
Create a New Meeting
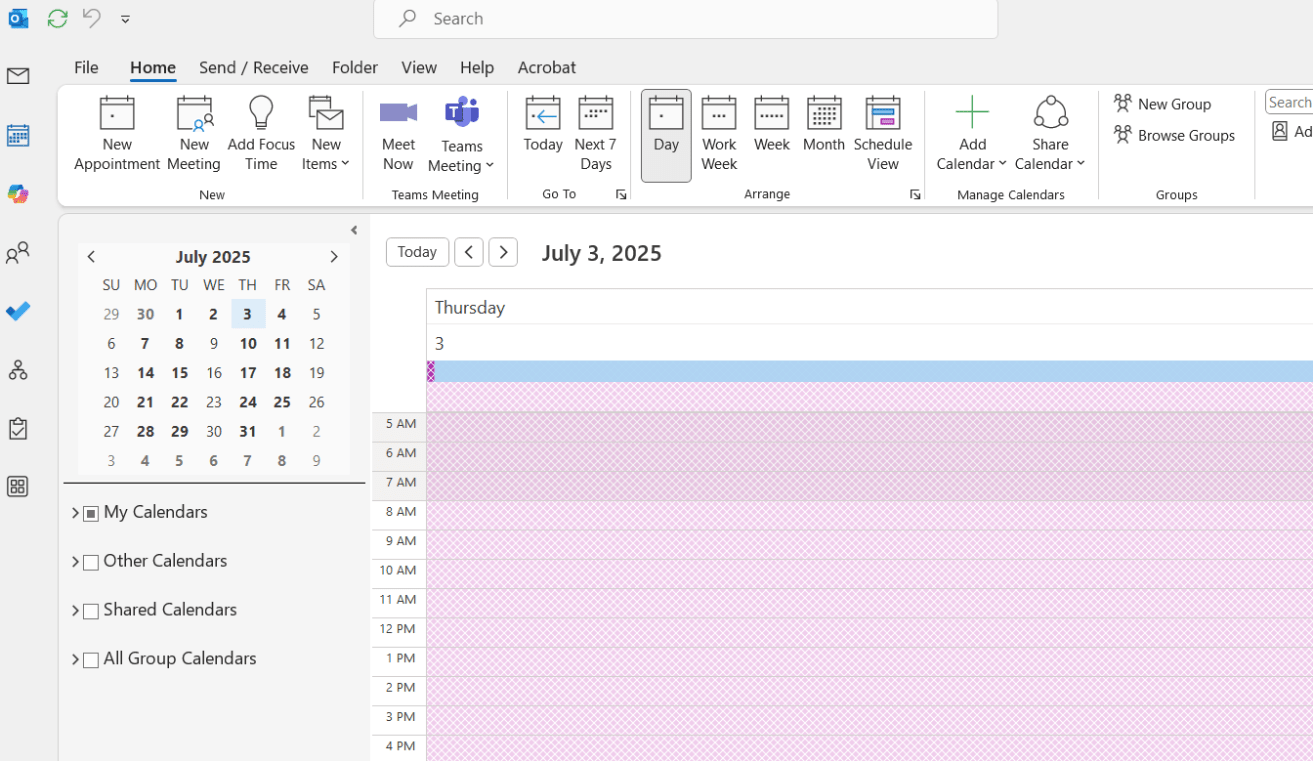coord(194,134)
